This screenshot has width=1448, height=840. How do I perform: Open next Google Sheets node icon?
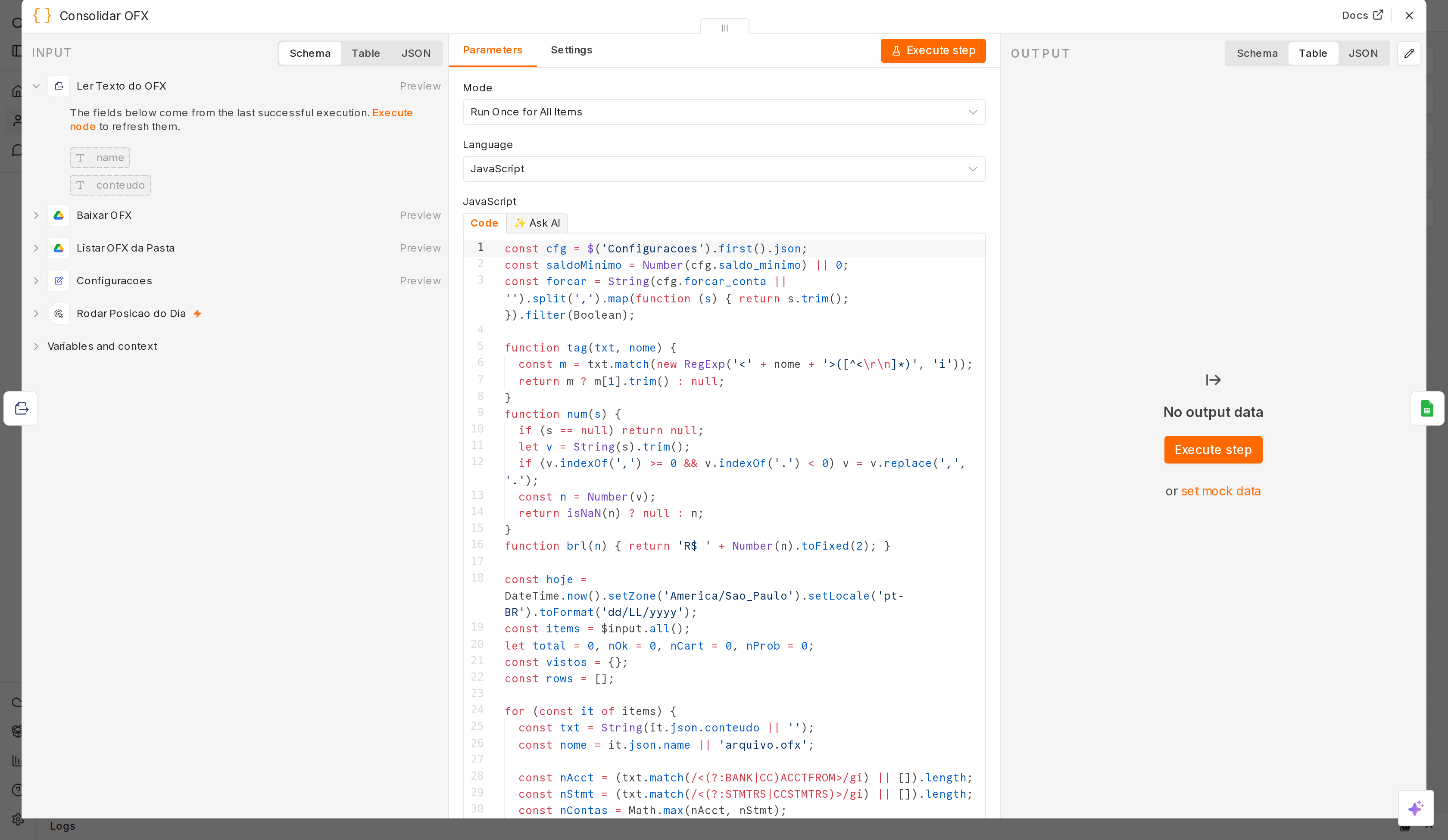1427,408
